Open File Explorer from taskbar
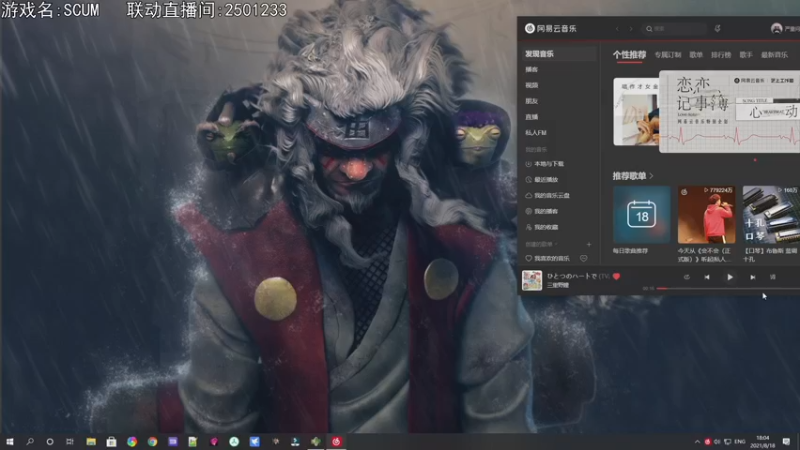Viewport: 800px width, 450px height. point(91,441)
